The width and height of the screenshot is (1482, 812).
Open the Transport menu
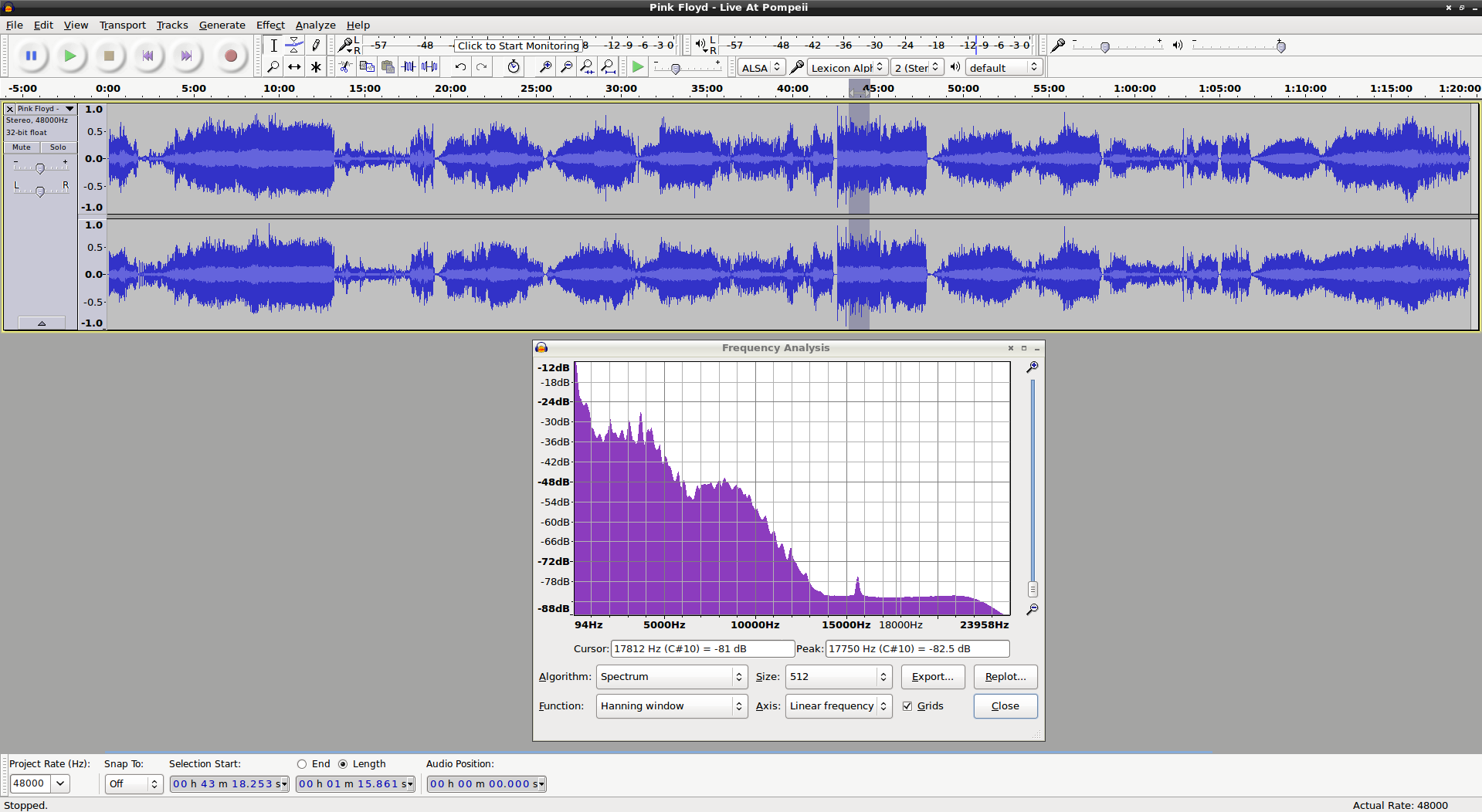(x=122, y=25)
